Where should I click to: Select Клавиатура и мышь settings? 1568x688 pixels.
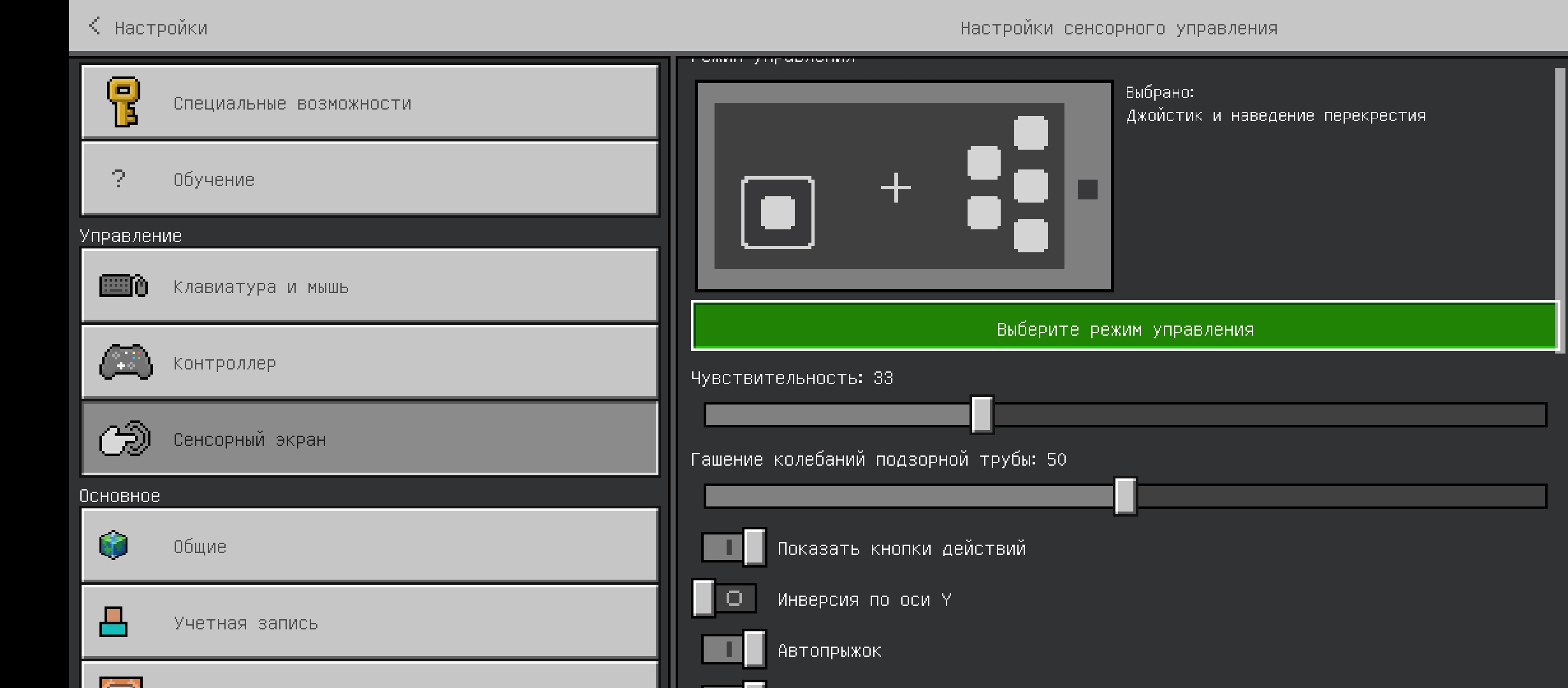pyautogui.click(x=370, y=285)
